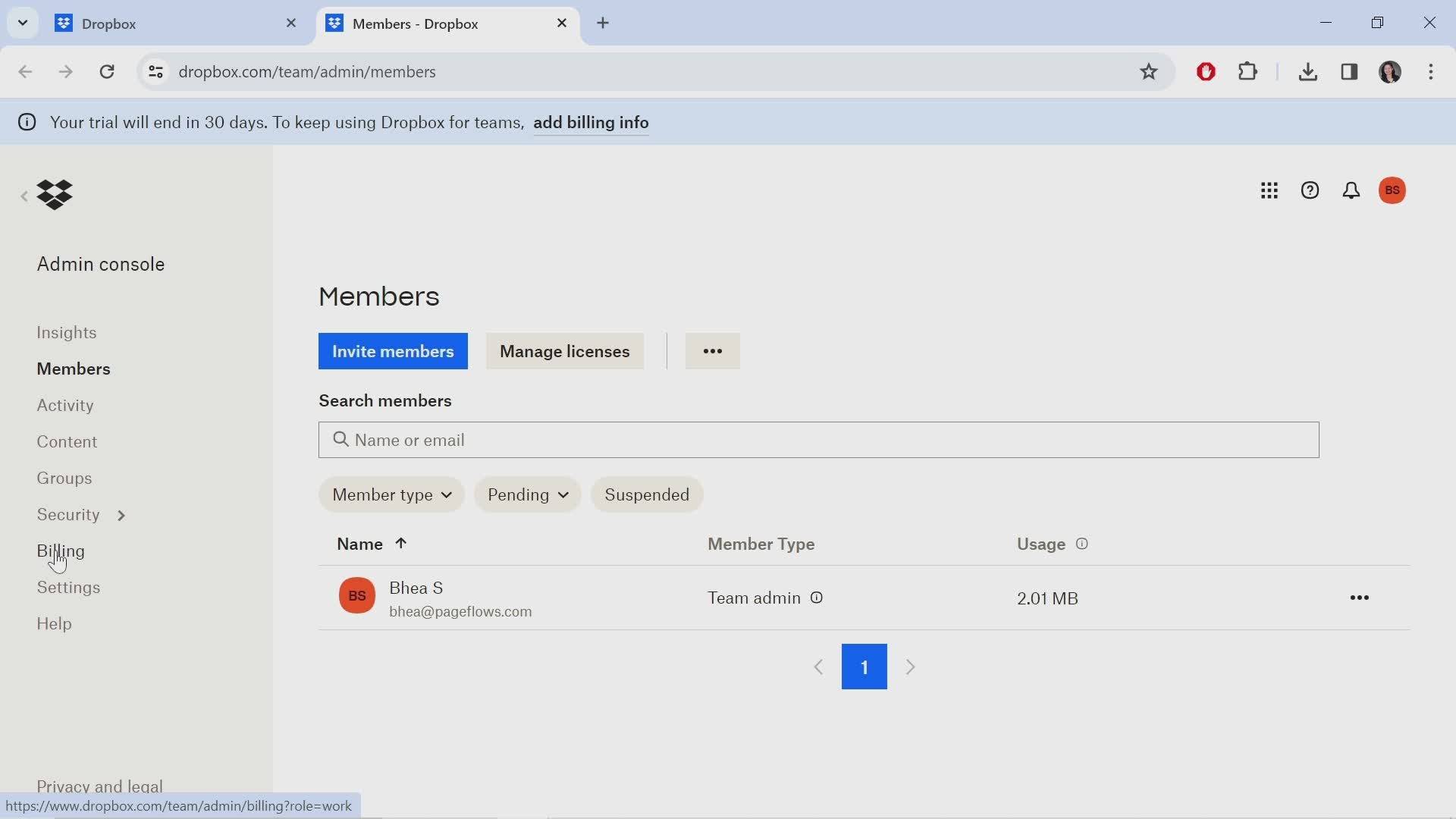The width and height of the screenshot is (1456, 819).
Task: Open a new browser tab
Action: point(603,23)
